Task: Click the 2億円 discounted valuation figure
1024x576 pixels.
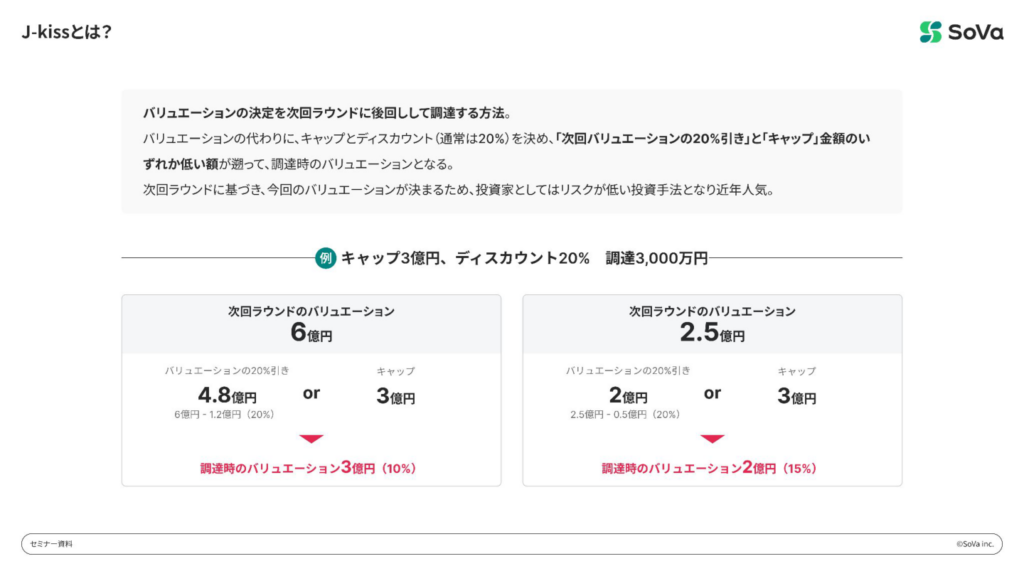Action: click(x=628, y=395)
